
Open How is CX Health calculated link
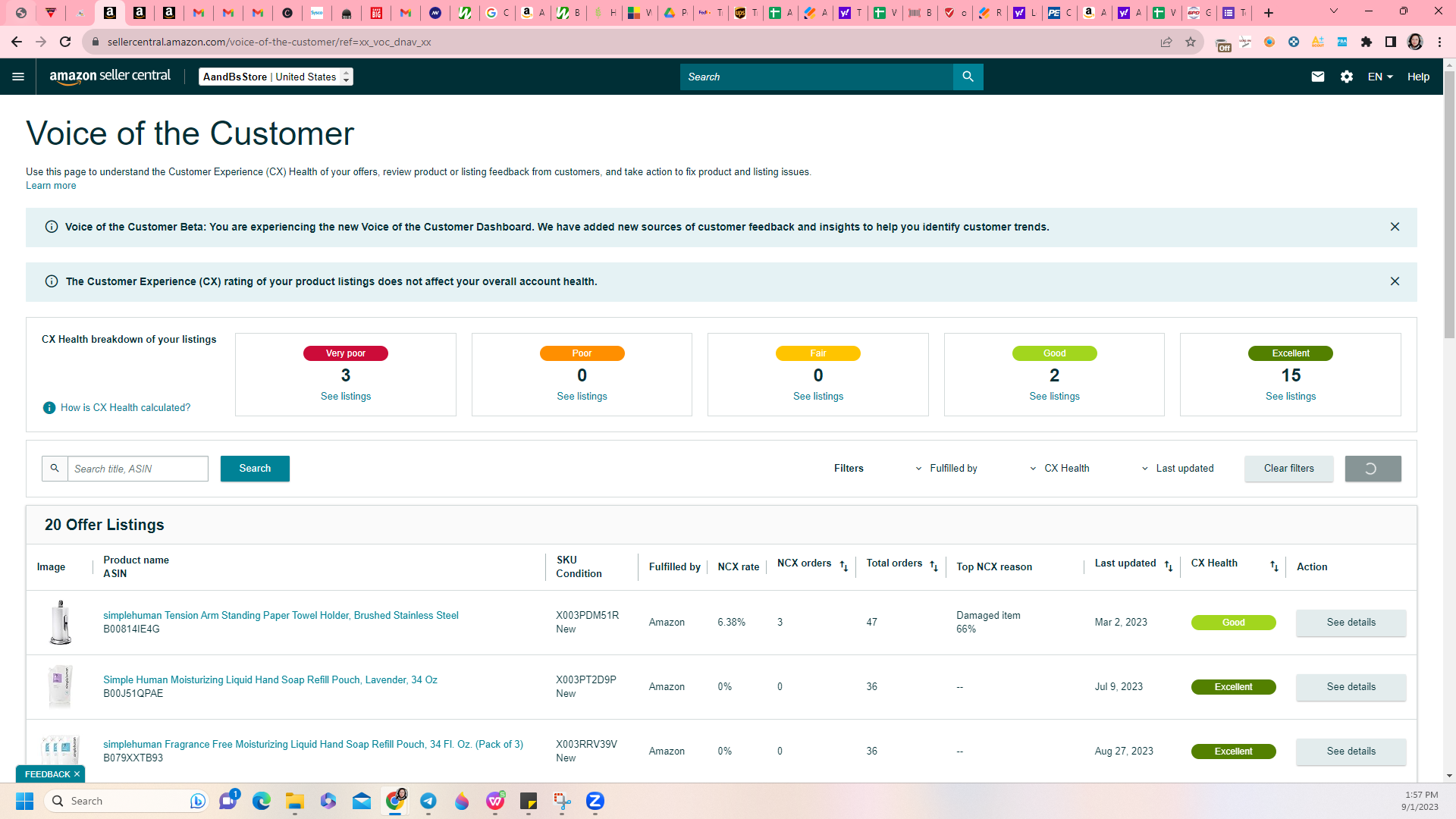(126, 408)
